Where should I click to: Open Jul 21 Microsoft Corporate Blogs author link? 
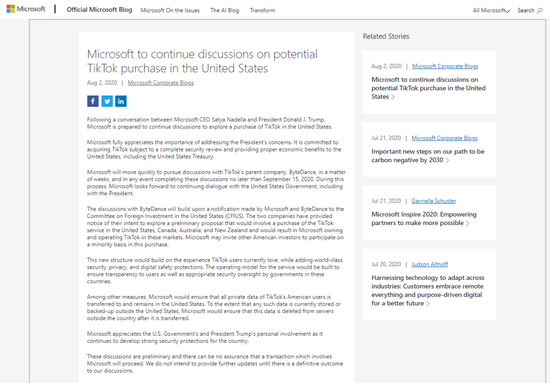tap(444, 138)
